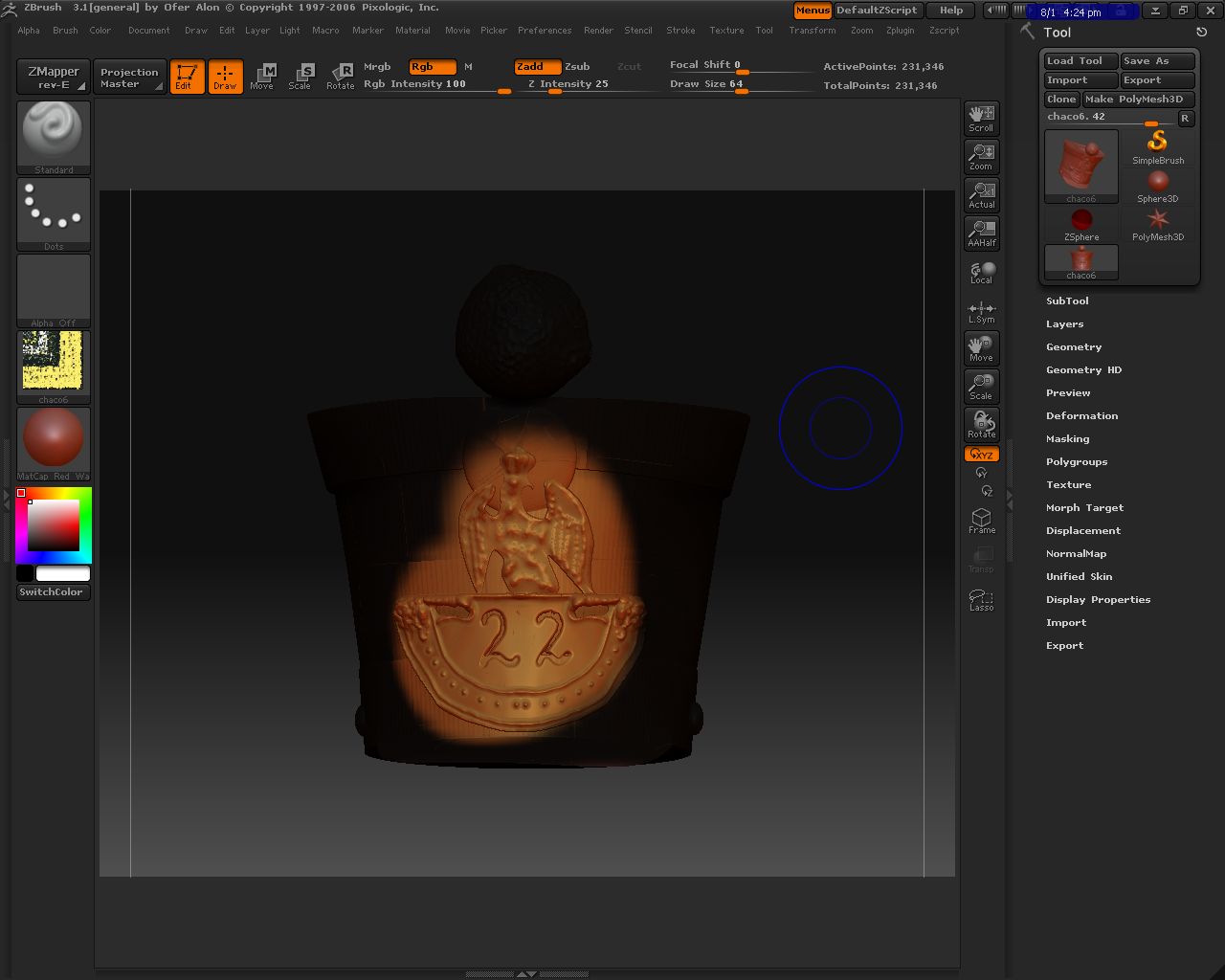Open the Texture menu
This screenshot has height=980, width=1225.
[725, 30]
